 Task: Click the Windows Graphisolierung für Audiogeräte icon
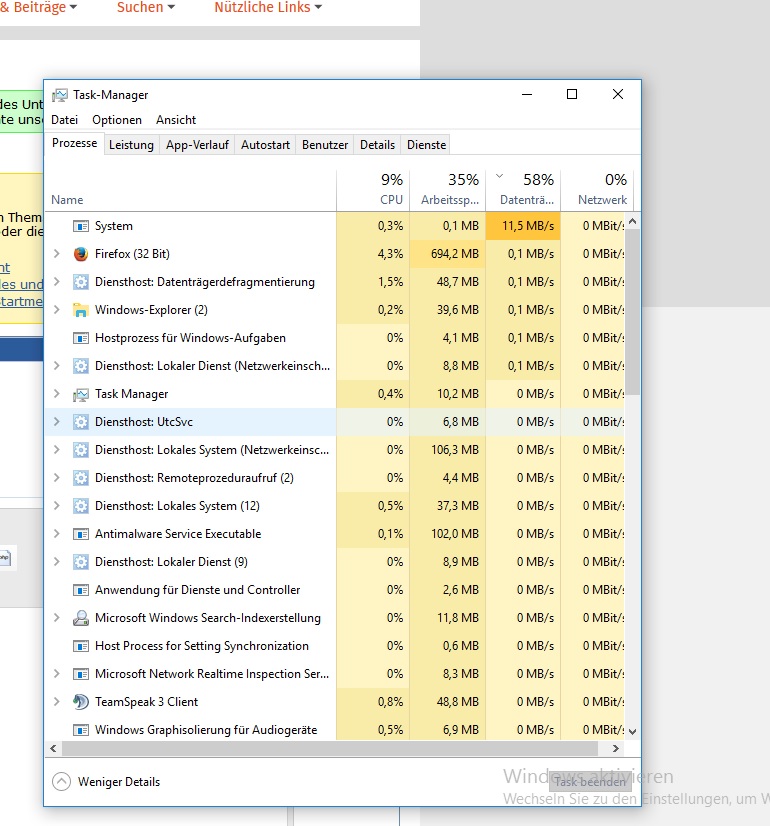click(81, 730)
